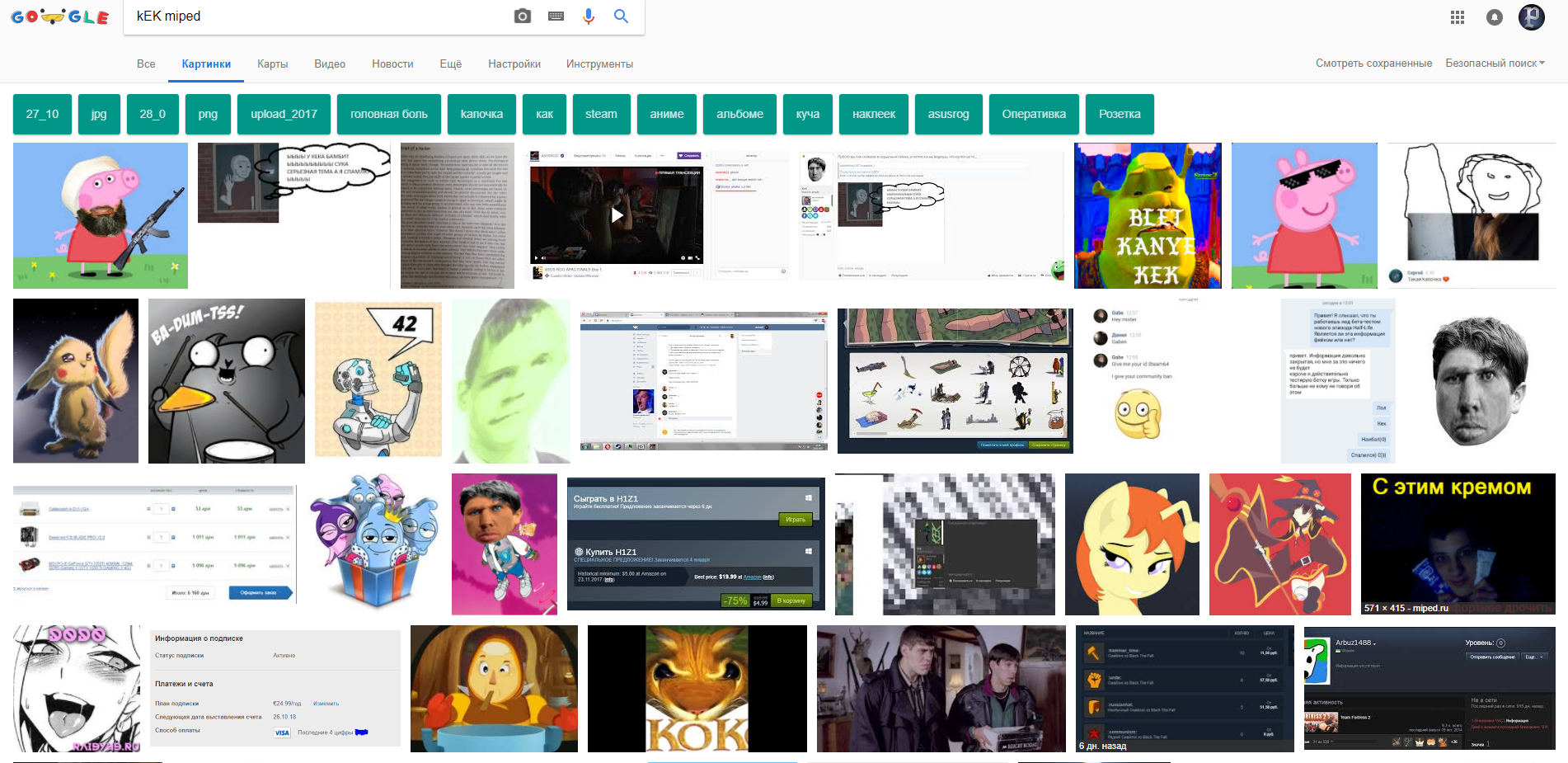Open the Google apps grid

click(x=1458, y=17)
